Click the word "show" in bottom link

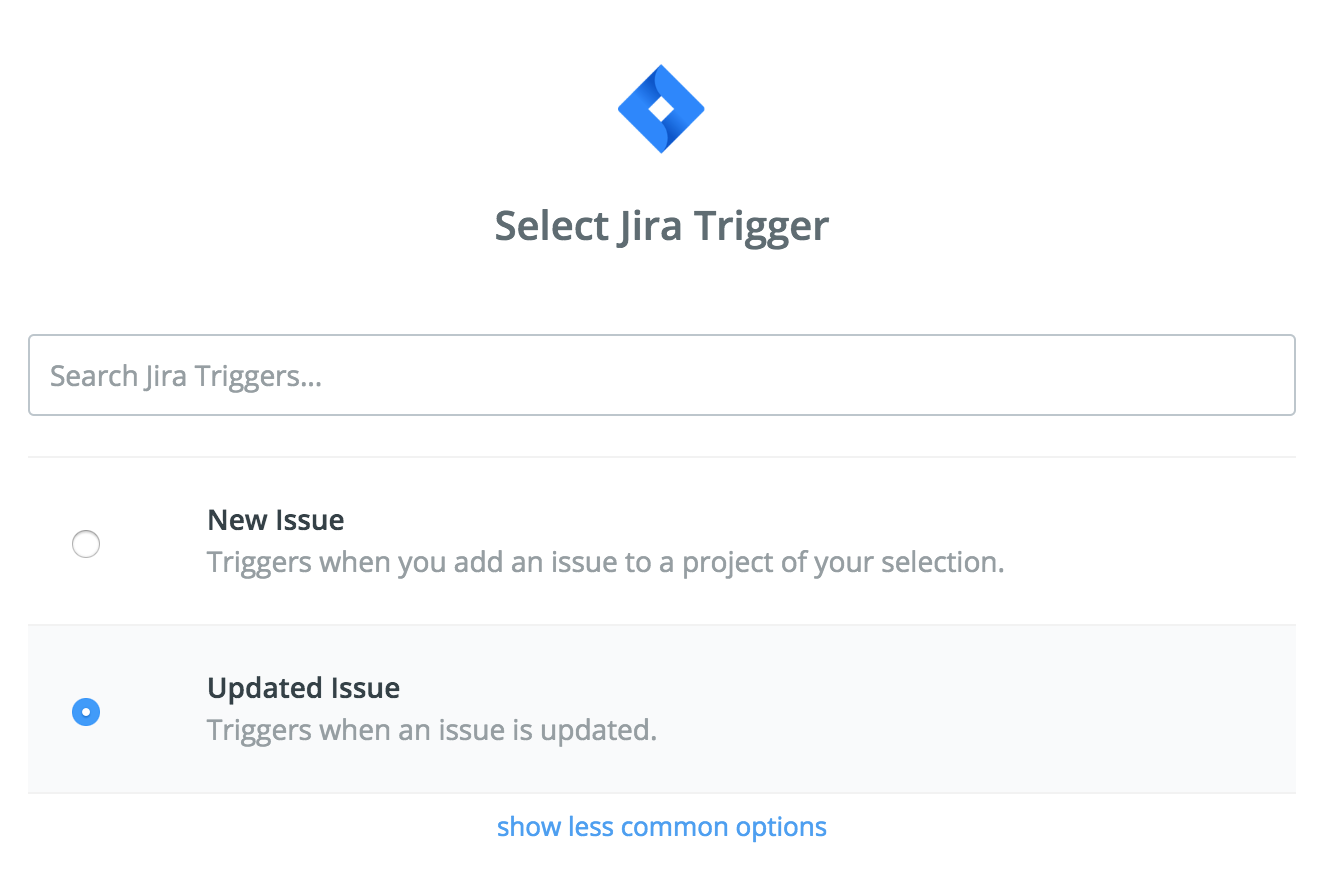529,827
